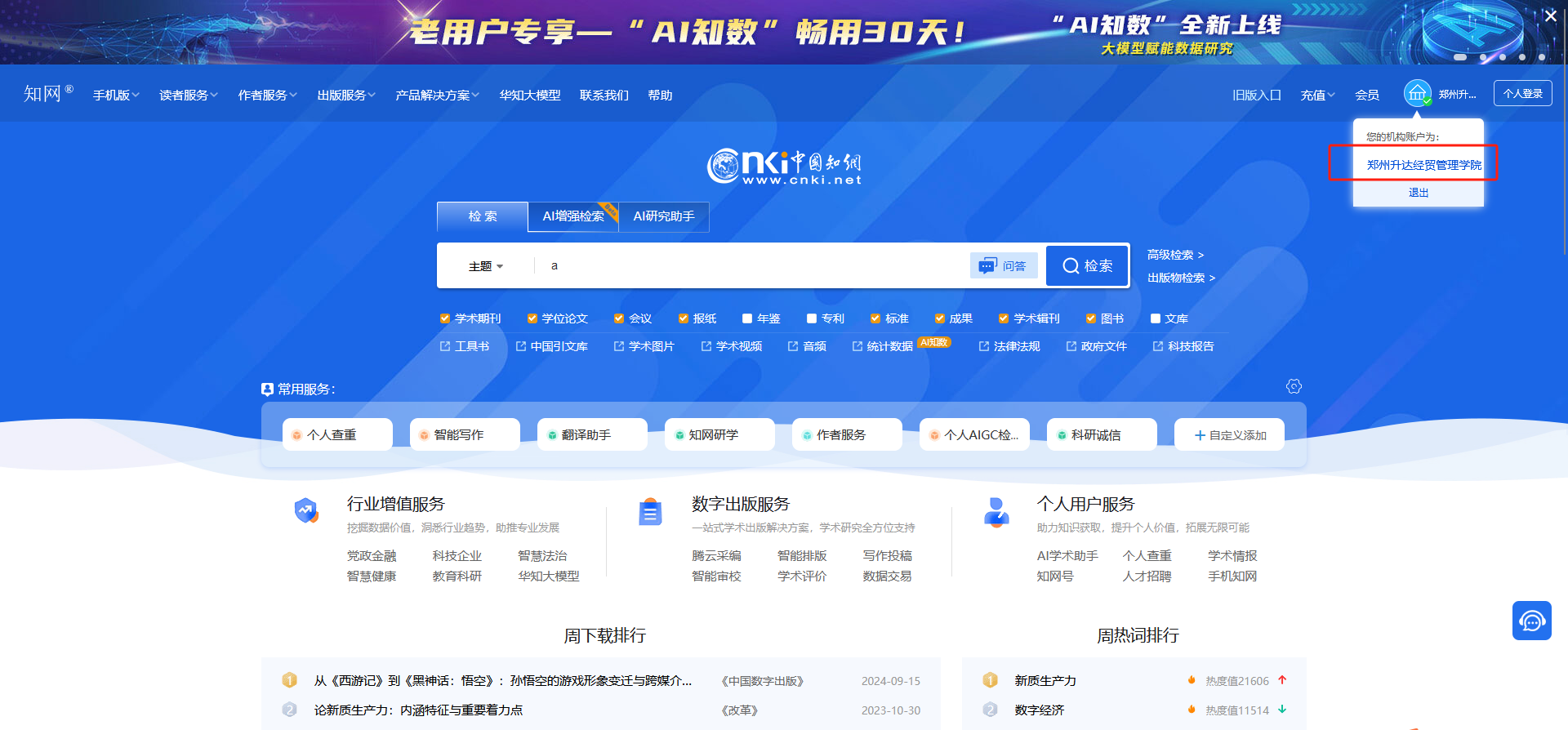Image resolution: width=1568 pixels, height=730 pixels.
Task: Open the 充值 dropdown
Action: coord(1317,96)
